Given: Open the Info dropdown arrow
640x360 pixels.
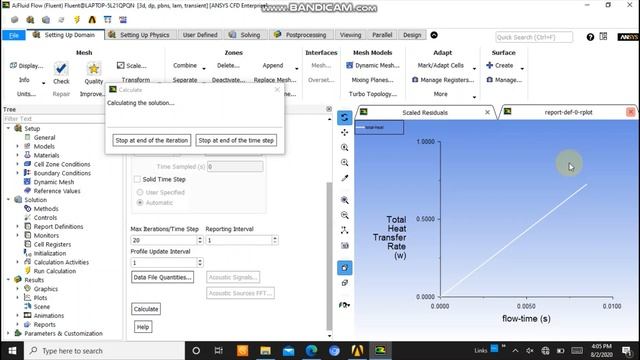Looking at the screenshot, I should [43, 83].
